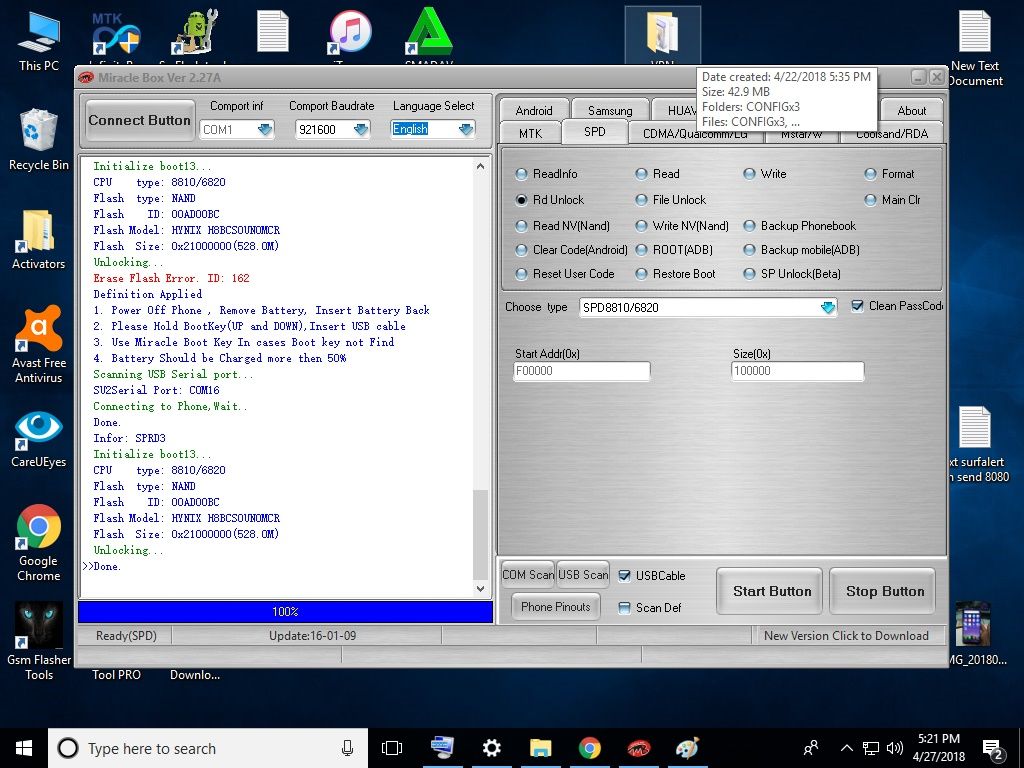Select the Write radio option
Viewport: 1024px width, 768px height.
pyautogui.click(x=749, y=174)
